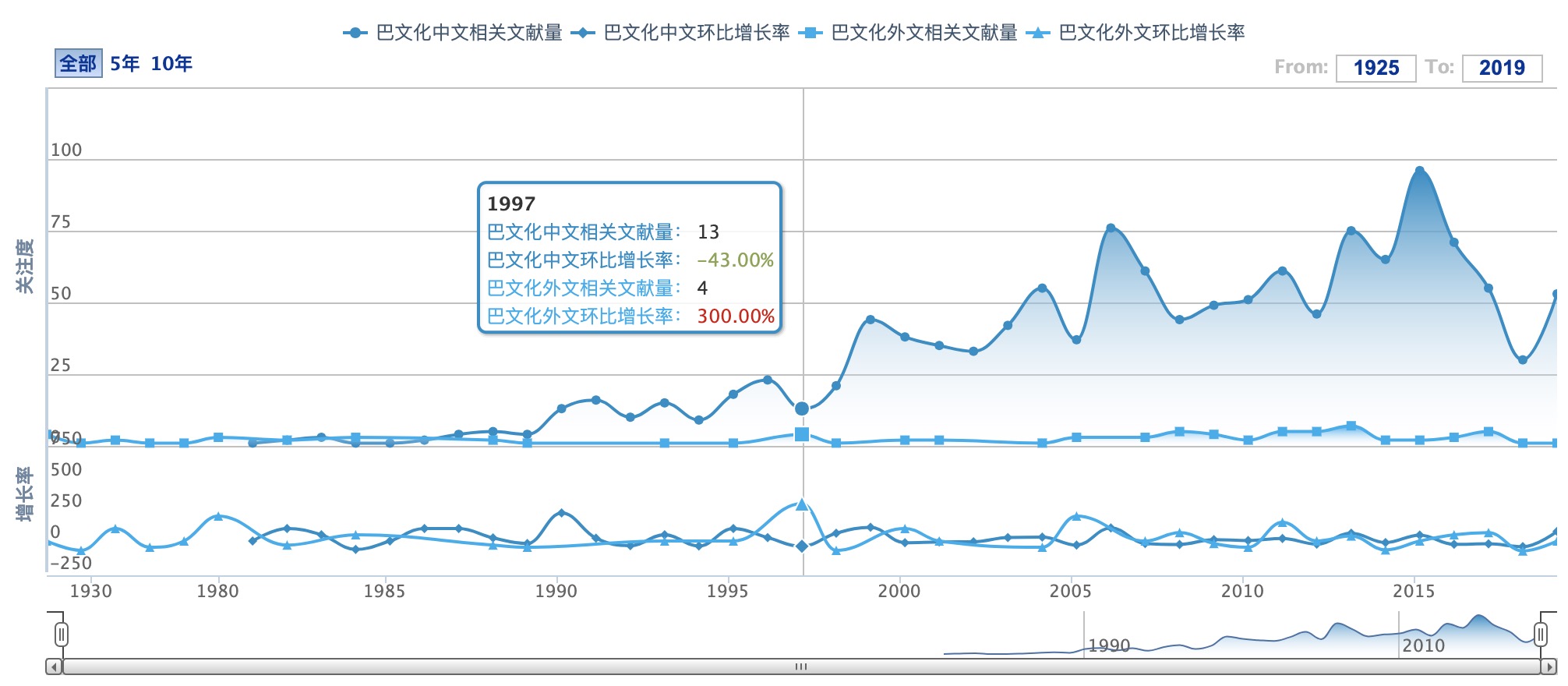The height and width of the screenshot is (686, 1568).
Task: Toggle 巴文化中文相关文献量 legend series
Action: click(453, 33)
